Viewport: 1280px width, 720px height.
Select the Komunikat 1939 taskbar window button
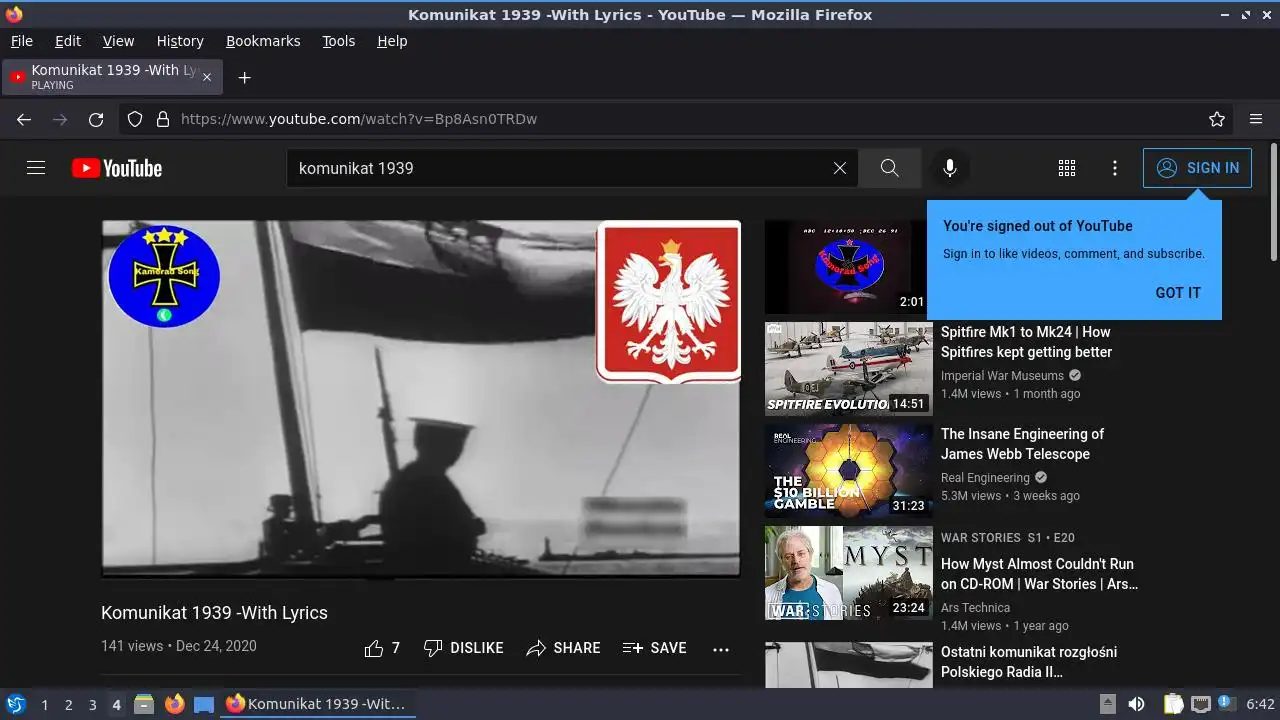tap(318, 704)
